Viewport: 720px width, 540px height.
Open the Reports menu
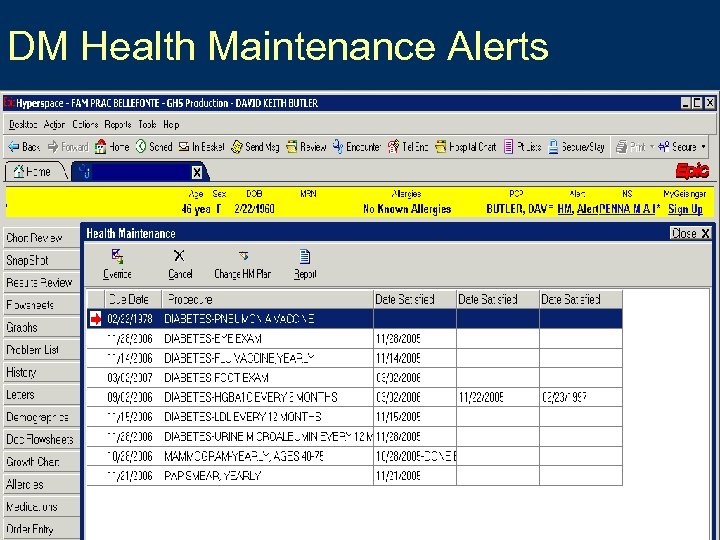[118, 124]
